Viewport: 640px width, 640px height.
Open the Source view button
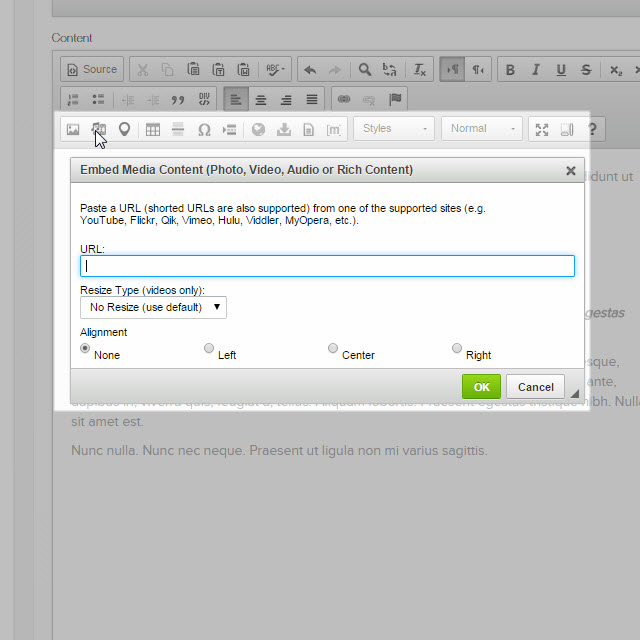coord(92,69)
